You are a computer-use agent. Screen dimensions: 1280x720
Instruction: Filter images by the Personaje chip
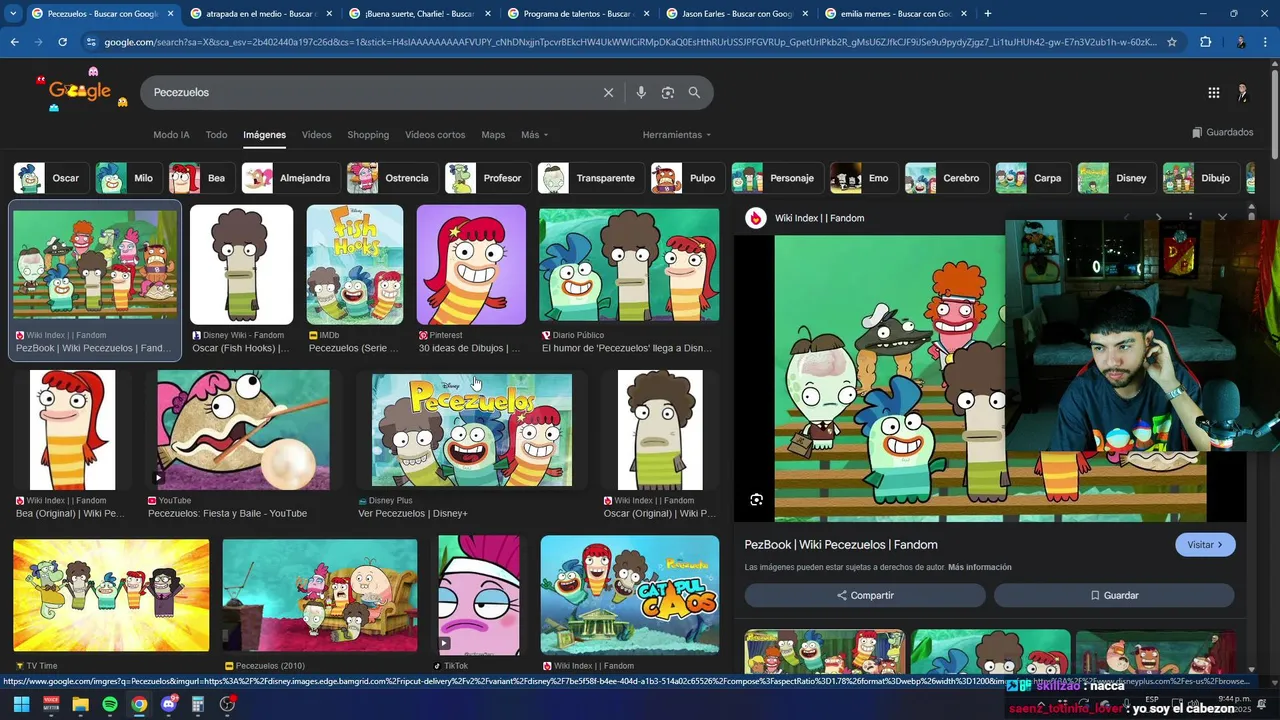pos(778,178)
